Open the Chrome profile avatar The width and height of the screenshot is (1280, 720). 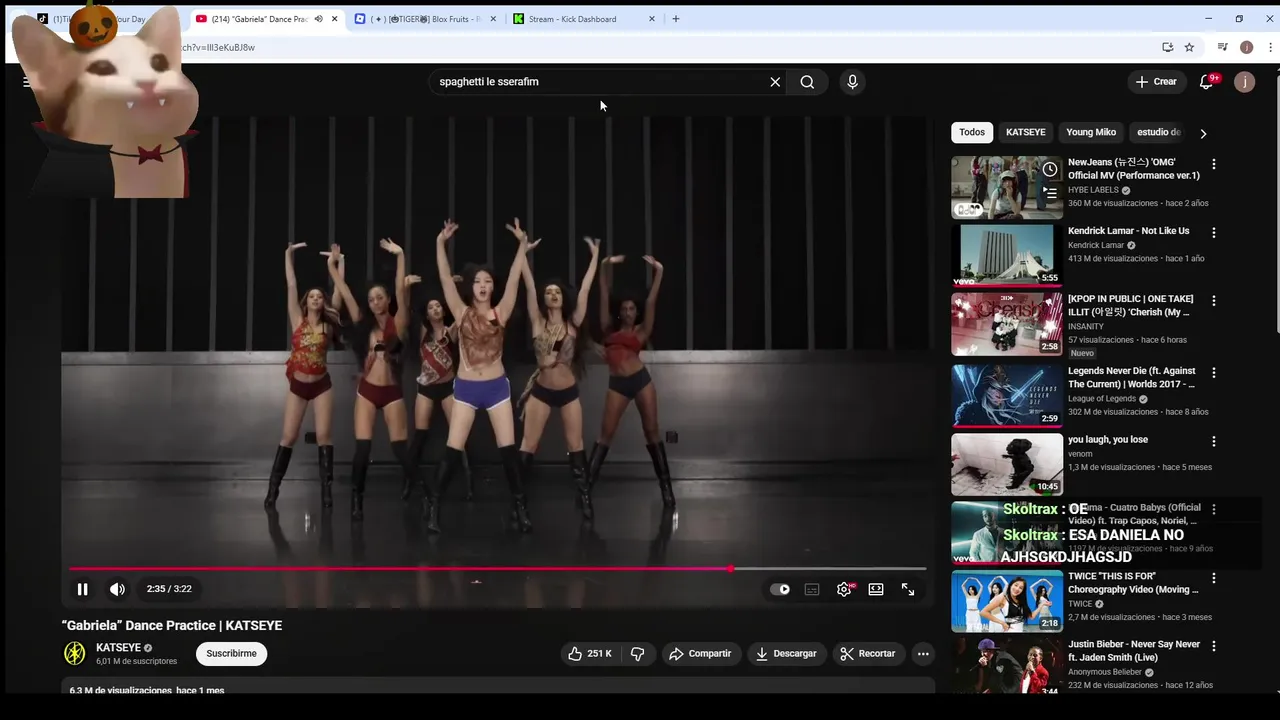click(1246, 47)
